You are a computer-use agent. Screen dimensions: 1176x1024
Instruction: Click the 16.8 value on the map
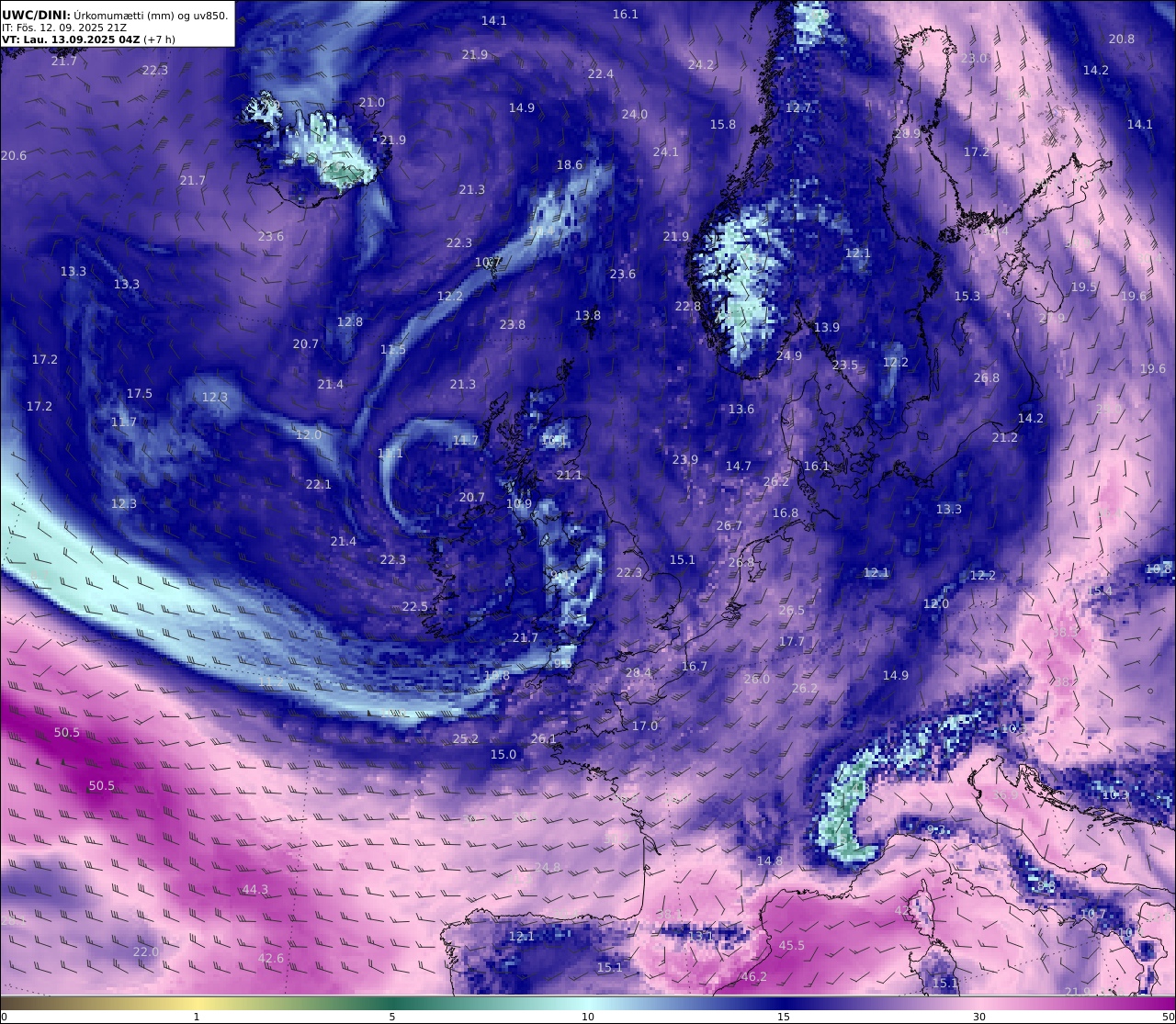(786, 512)
